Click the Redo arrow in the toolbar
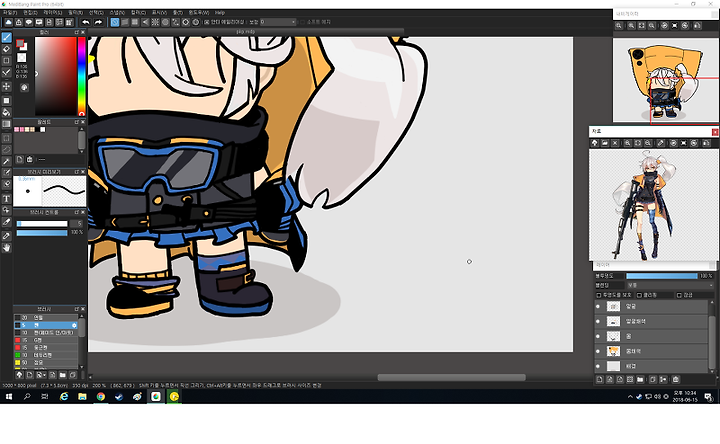The height and width of the screenshot is (444, 720). tap(98, 22)
